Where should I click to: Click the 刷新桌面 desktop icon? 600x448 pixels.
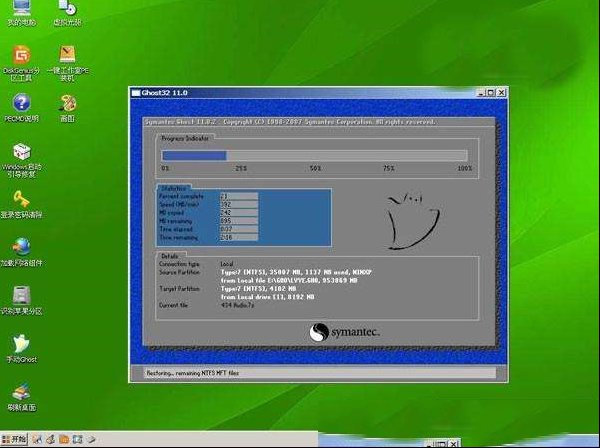click(21, 397)
